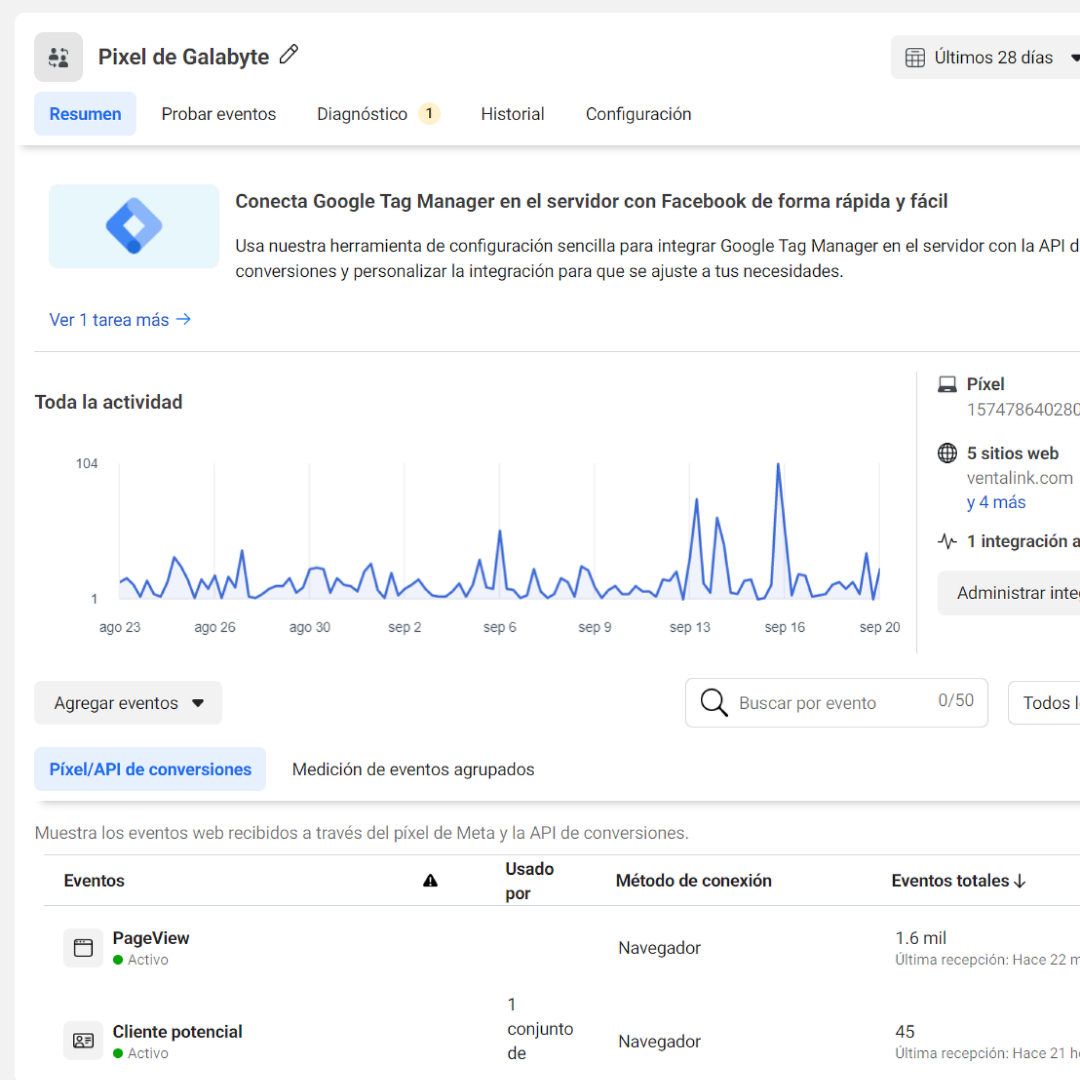Click the Cliente potencial event name
This screenshot has width=1080, height=1080.
tap(178, 1032)
